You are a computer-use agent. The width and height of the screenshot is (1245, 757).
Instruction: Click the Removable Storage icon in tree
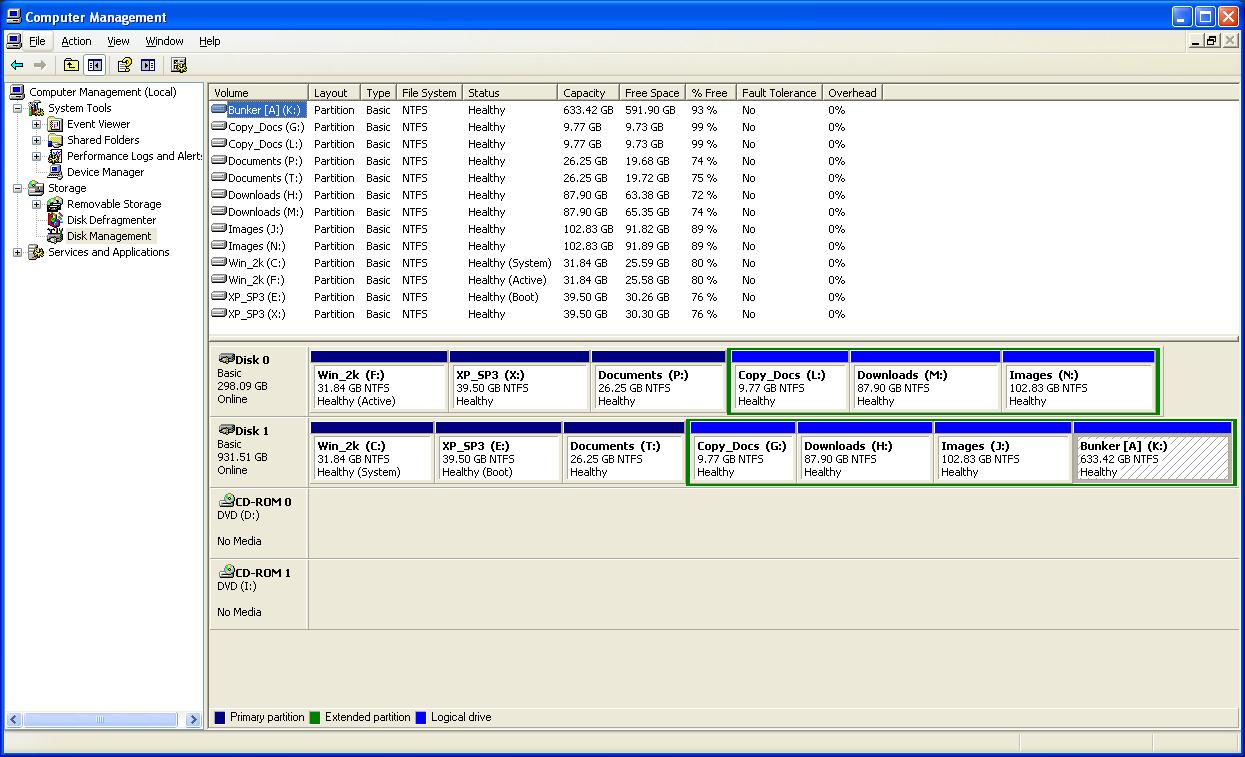55,204
